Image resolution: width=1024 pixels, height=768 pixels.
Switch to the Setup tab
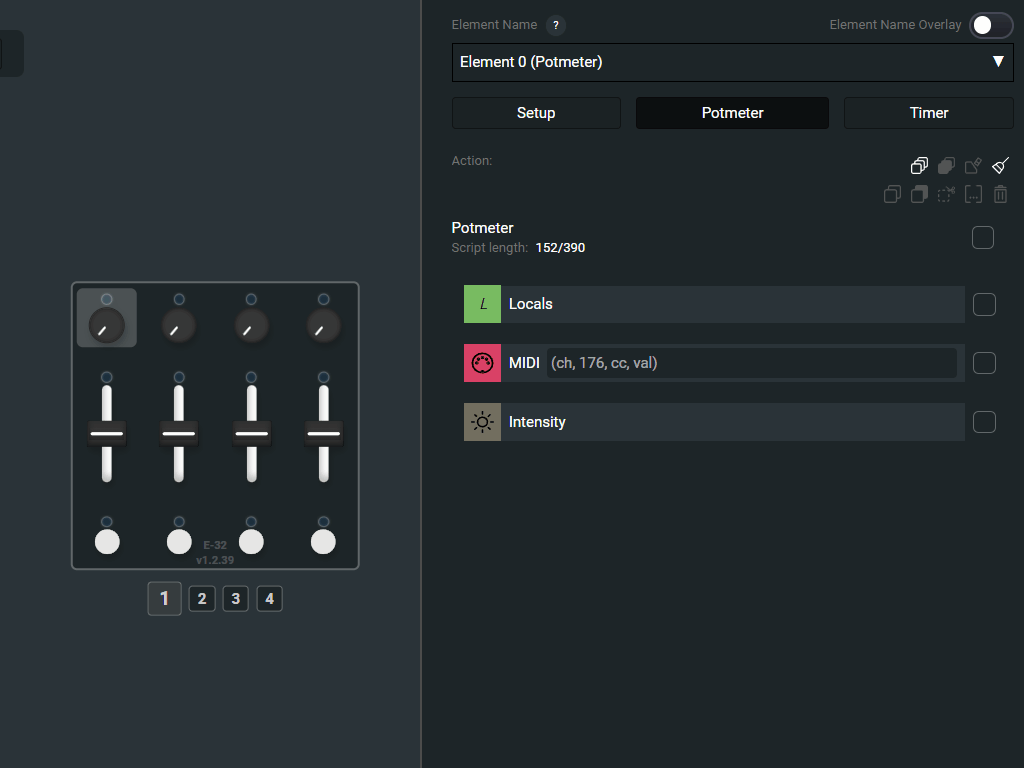coord(536,113)
